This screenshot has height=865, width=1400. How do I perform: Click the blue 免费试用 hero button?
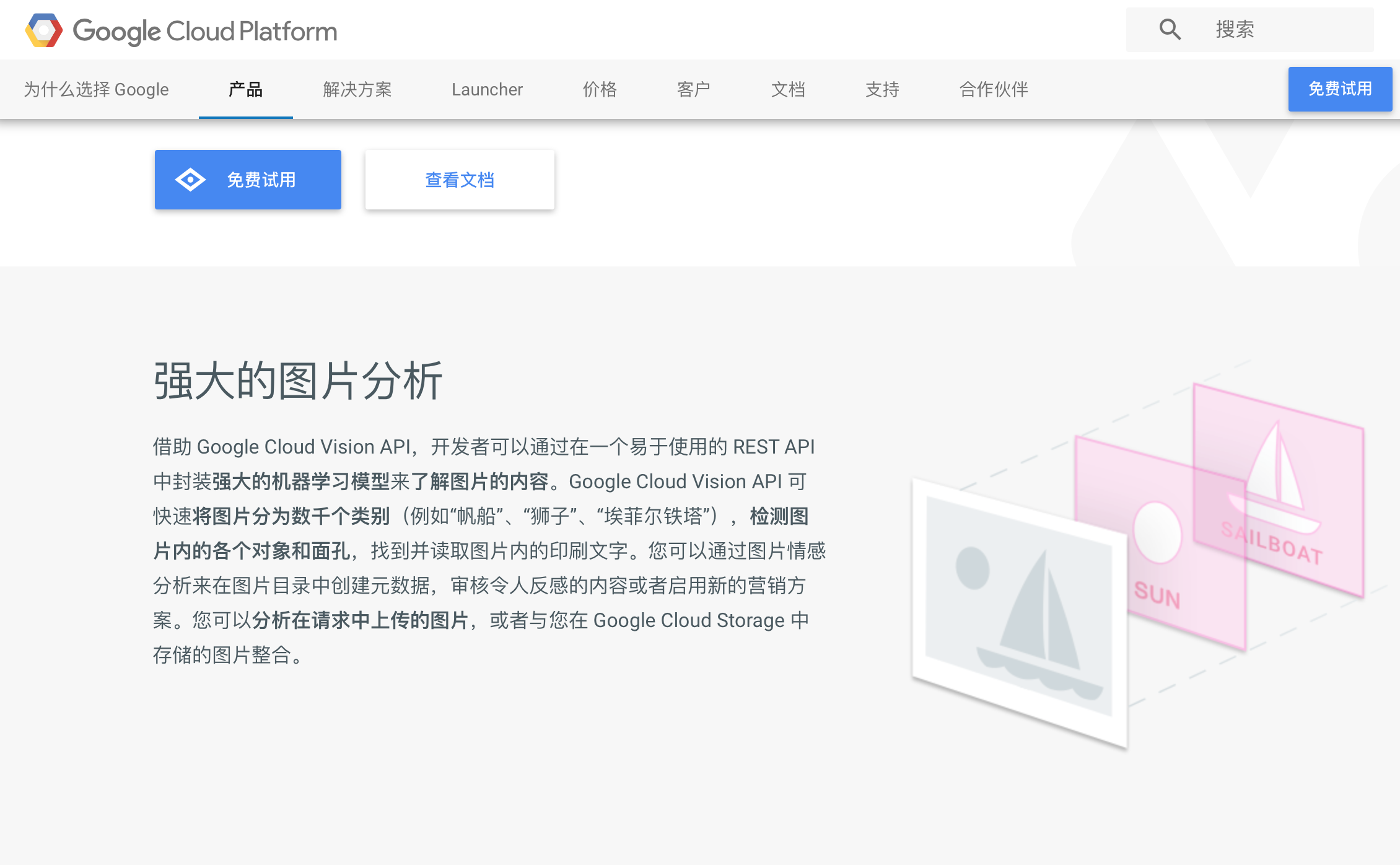[248, 180]
